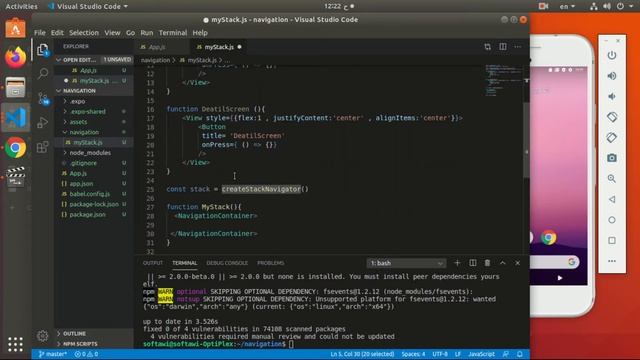Switch to the Output panel tab
The image size is (640, 360).
(153, 263)
